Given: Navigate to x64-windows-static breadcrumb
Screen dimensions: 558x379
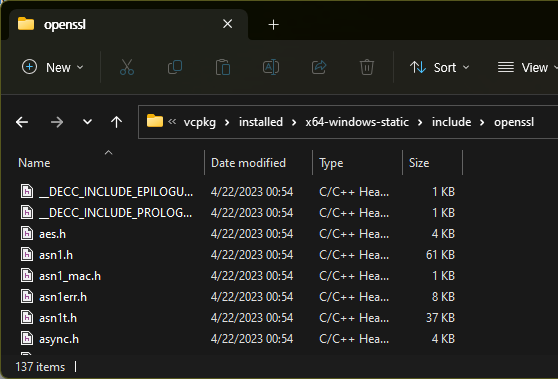Looking at the screenshot, I should 357,122.
